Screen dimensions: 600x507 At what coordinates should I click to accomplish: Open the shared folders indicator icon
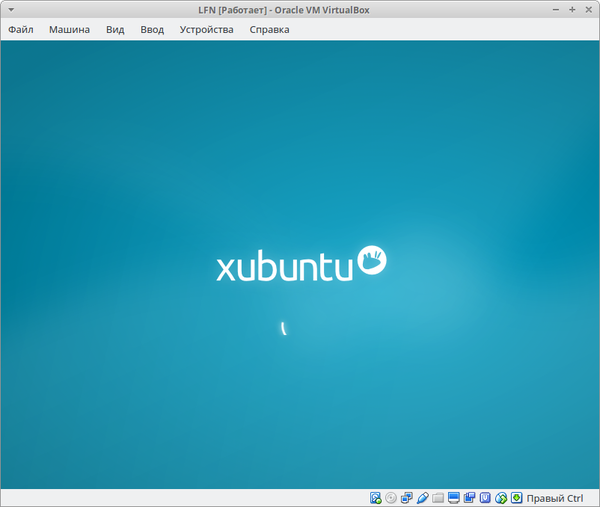pos(438,498)
